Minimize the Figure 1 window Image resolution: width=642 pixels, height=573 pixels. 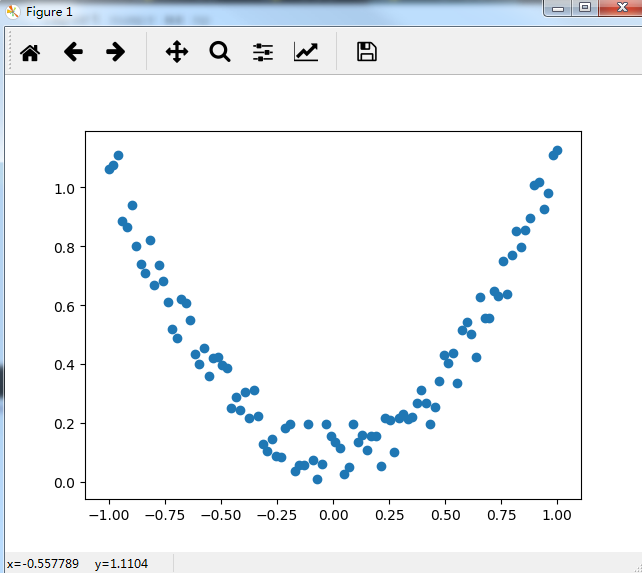pyautogui.click(x=557, y=8)
